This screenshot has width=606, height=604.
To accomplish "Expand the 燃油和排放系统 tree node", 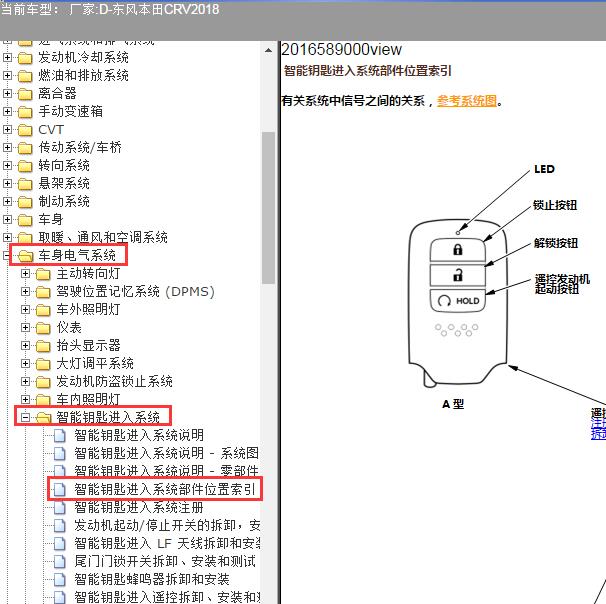I will coord(7,75).
